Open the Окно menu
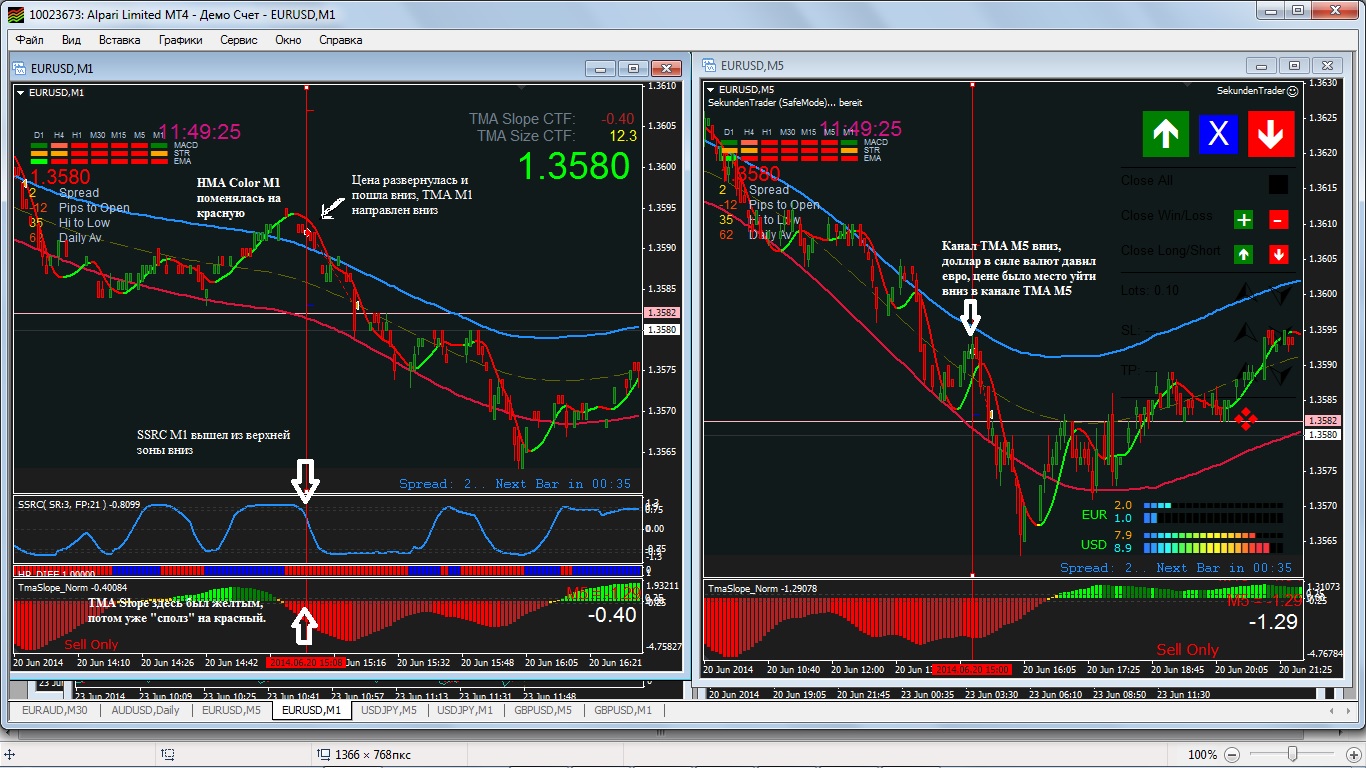This screenshot has height=768, width=1366. (288, 40)
